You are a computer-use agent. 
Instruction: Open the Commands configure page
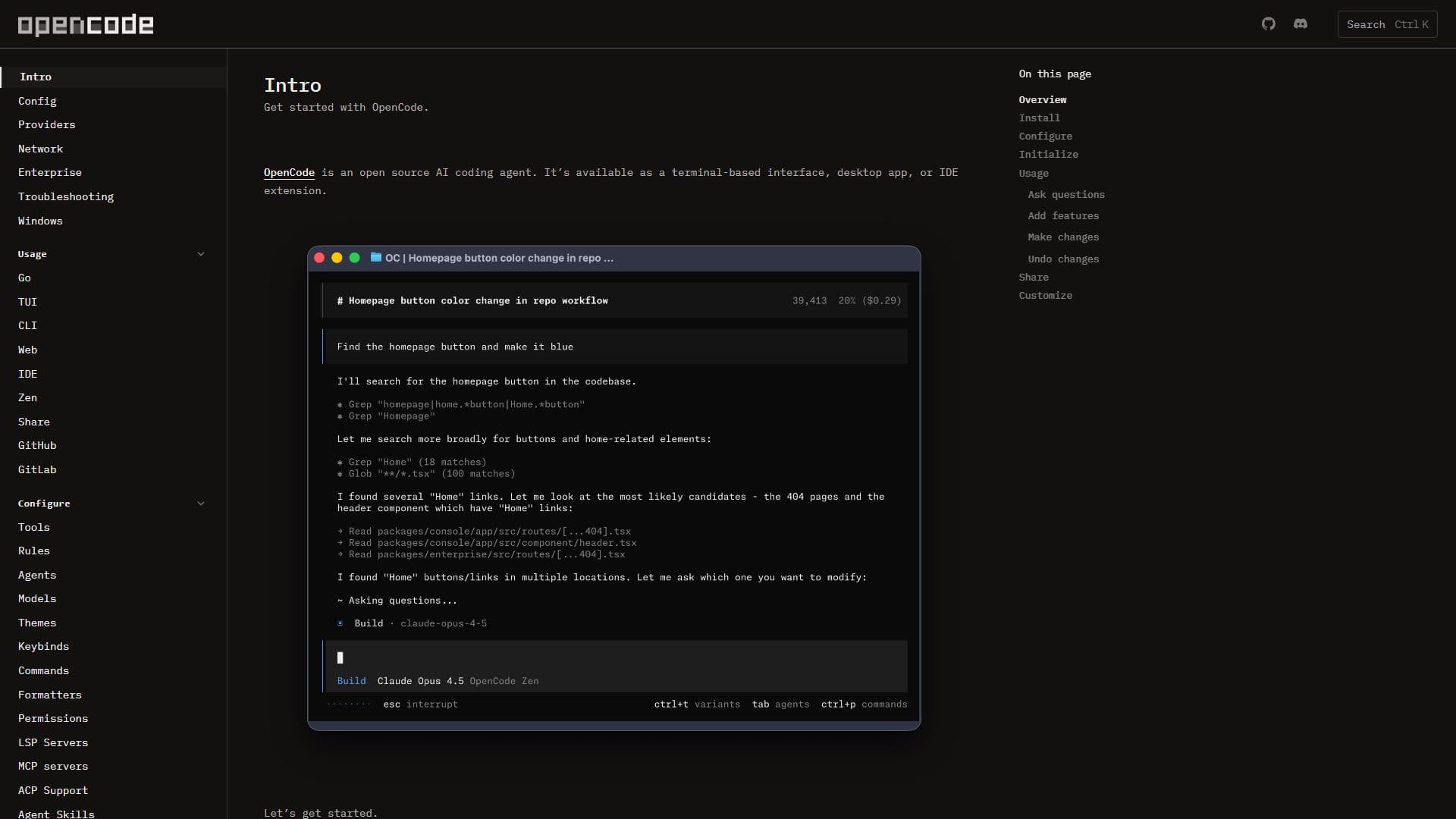43,670
